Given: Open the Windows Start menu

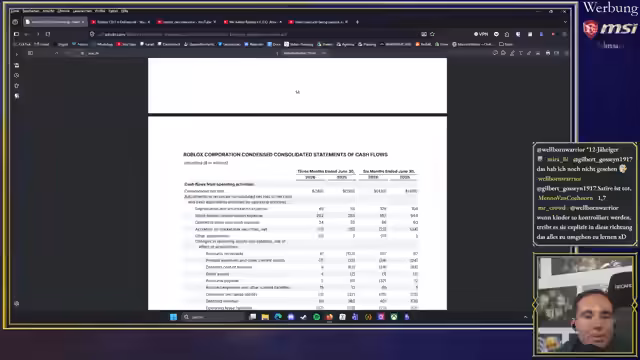Looking at the screenshot, I should [x=173, y=317].
